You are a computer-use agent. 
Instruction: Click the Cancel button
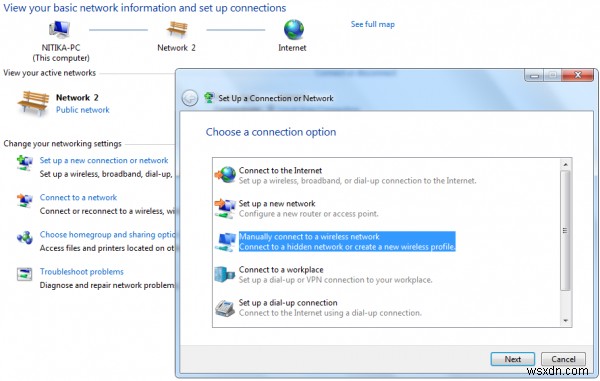click(563, 359)
